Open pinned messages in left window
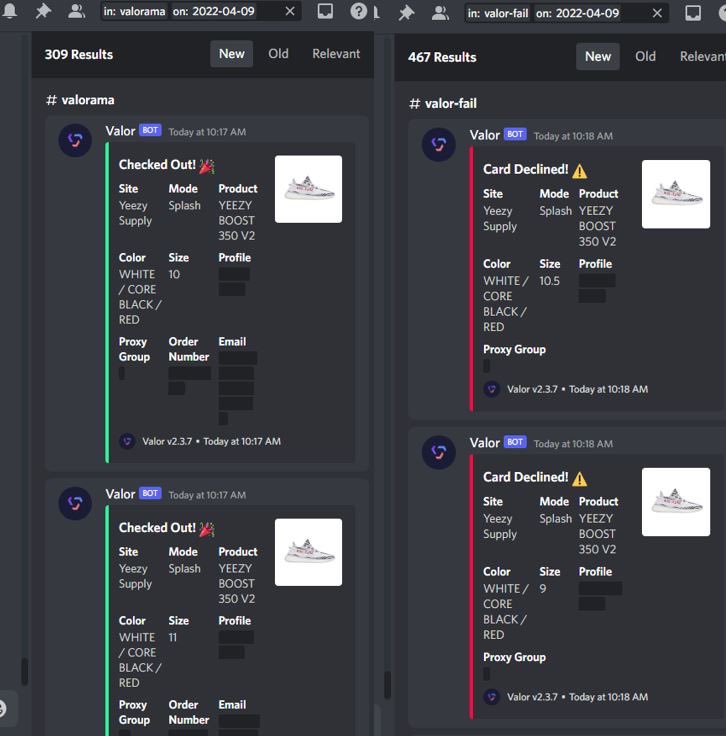Screen dimensions: 726x736 pos(43,11)
